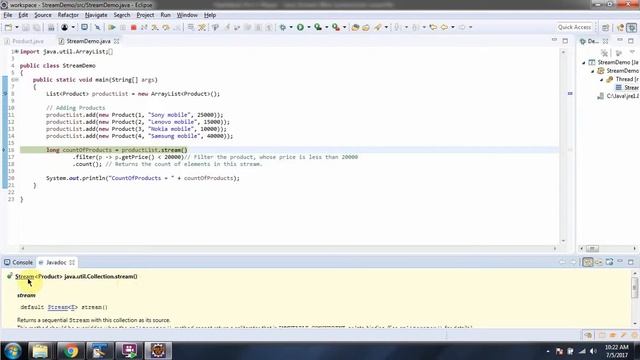Open the Navigate menu
This screenshot has height=360, width=640.
(x=96, y=15)
